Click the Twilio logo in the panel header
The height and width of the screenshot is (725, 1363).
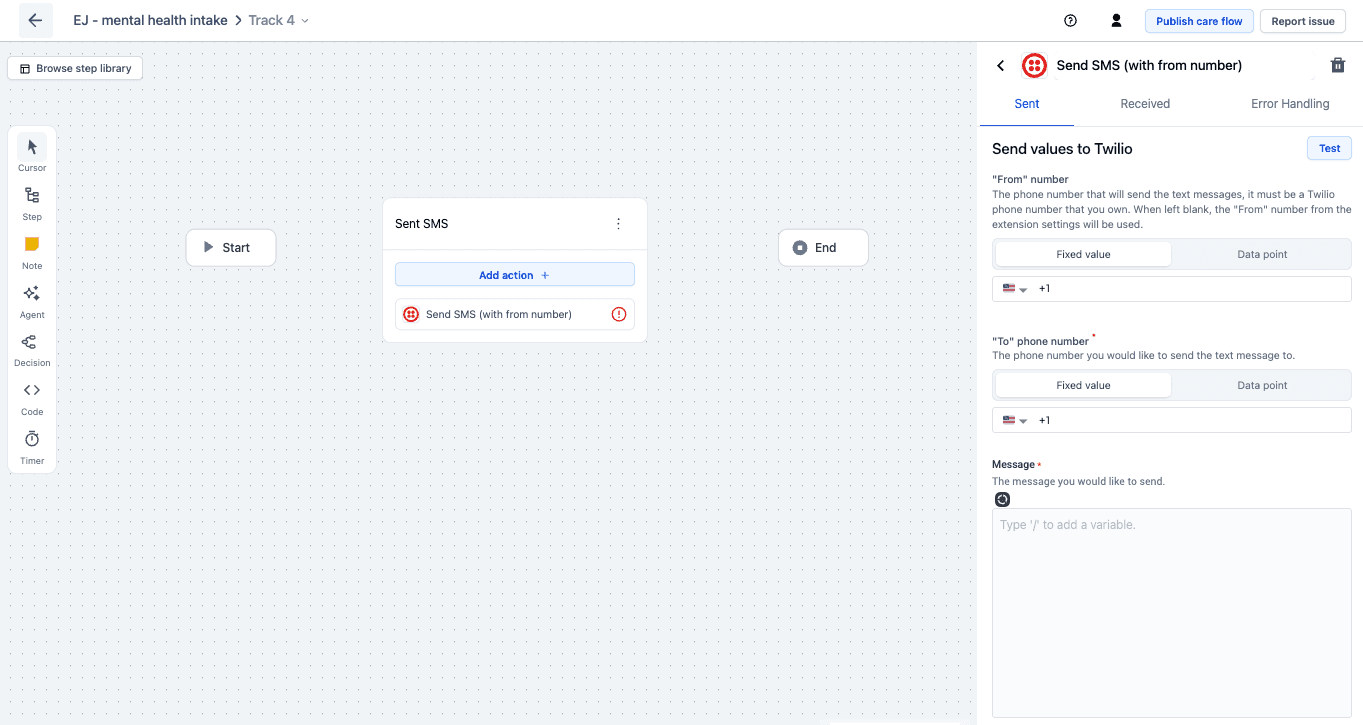pyautogui.click(x=1034, y=66)
